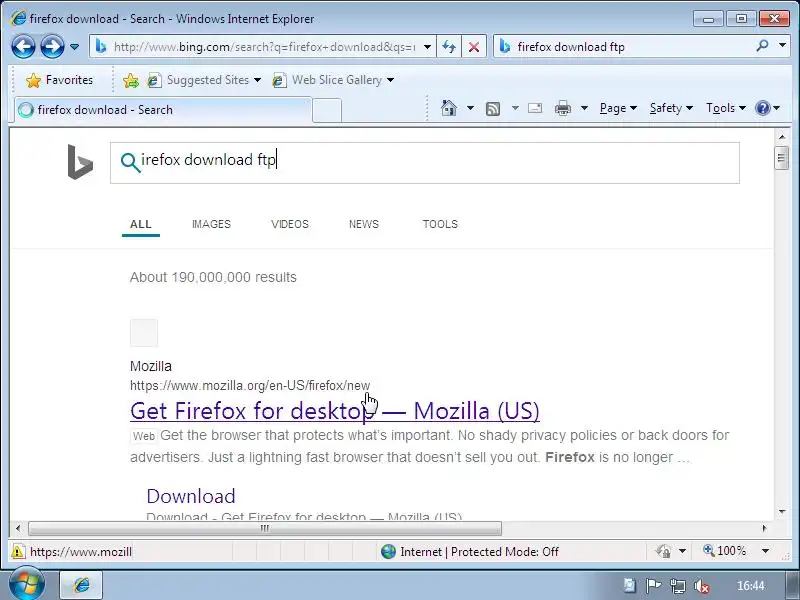Select the ALL results tab
This screenshot has width=800, height=600.
coord(141,224)
